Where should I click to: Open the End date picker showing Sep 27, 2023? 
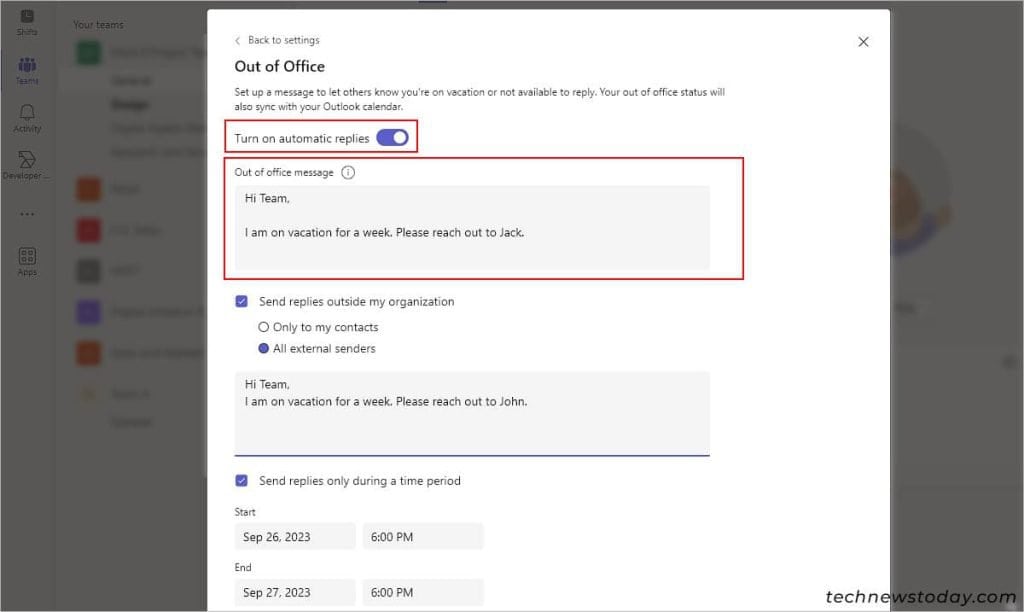point(294,592)
